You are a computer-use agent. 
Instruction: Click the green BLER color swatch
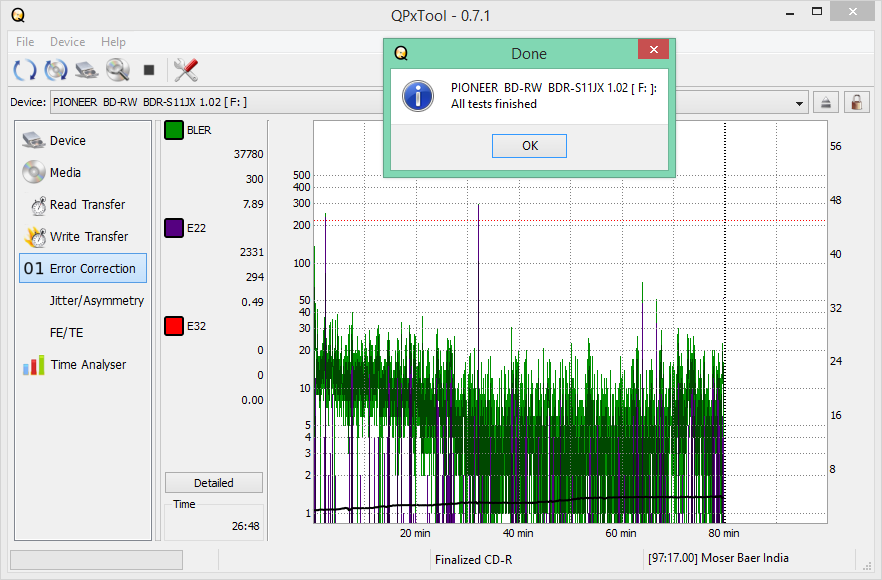pos(174,130)
